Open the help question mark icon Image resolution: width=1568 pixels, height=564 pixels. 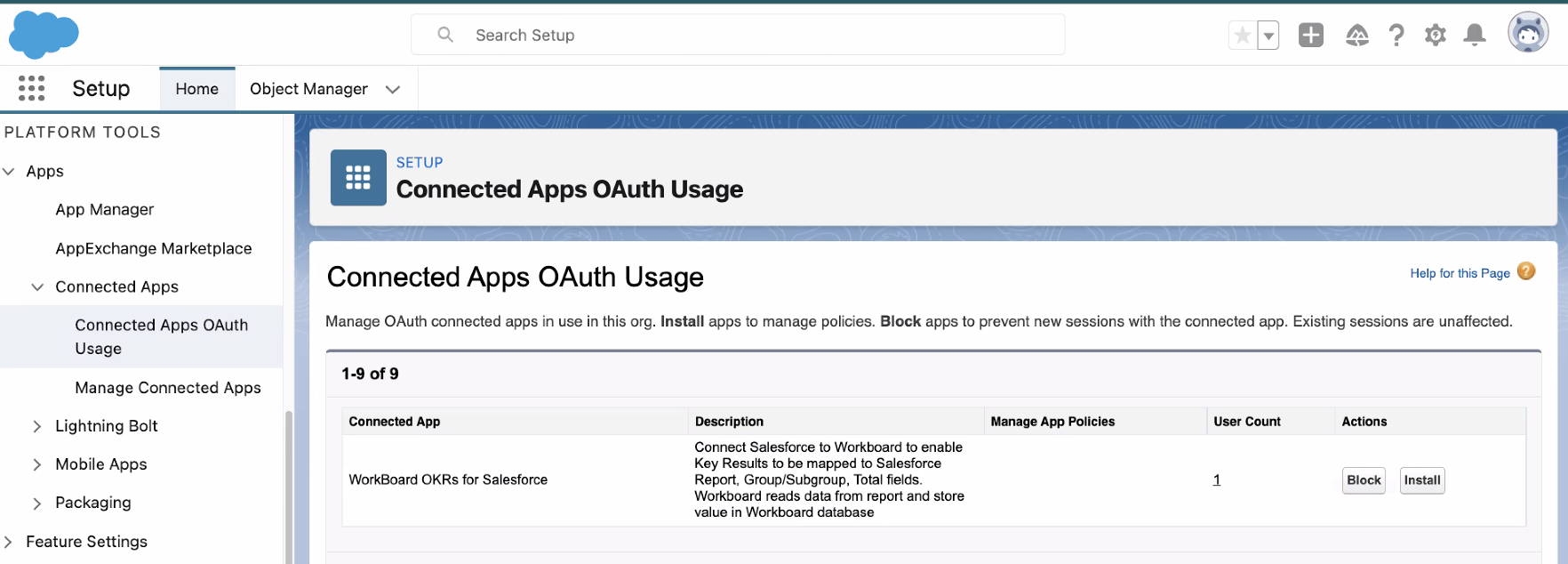click(1396, 35)
